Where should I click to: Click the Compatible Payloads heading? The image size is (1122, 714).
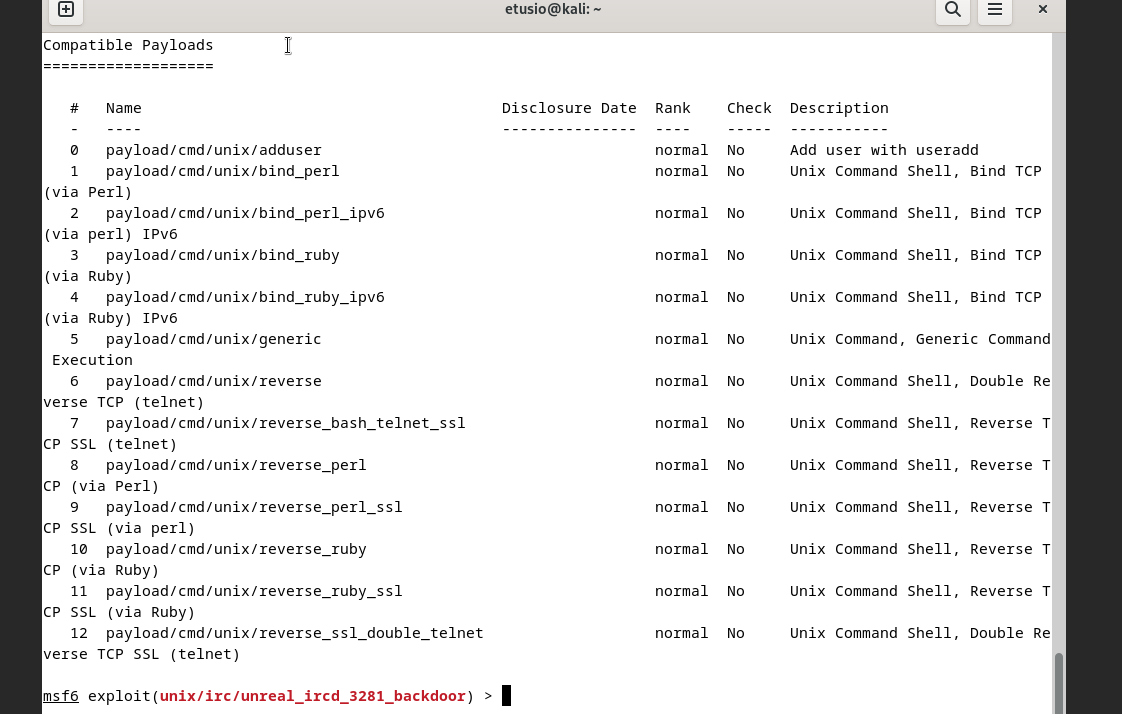point(128,45)
